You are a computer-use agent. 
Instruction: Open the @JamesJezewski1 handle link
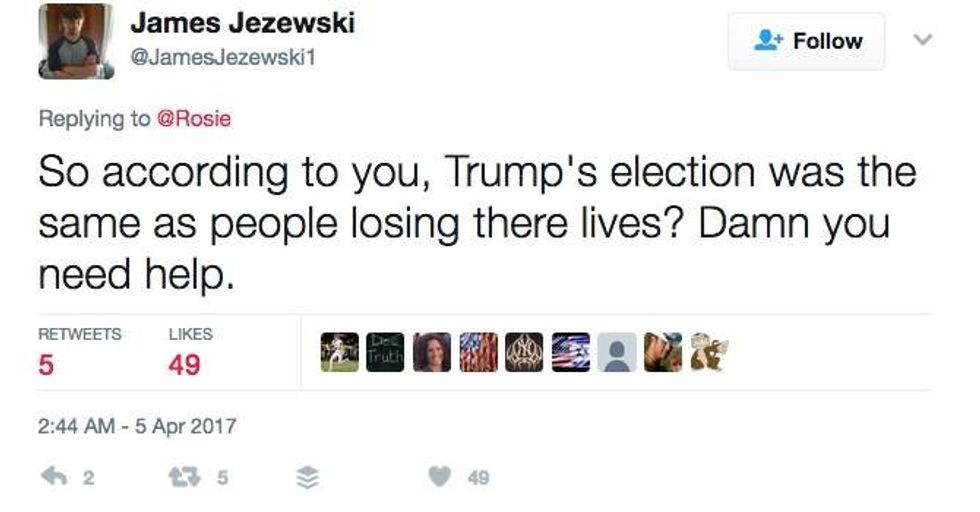coord(223,57)
